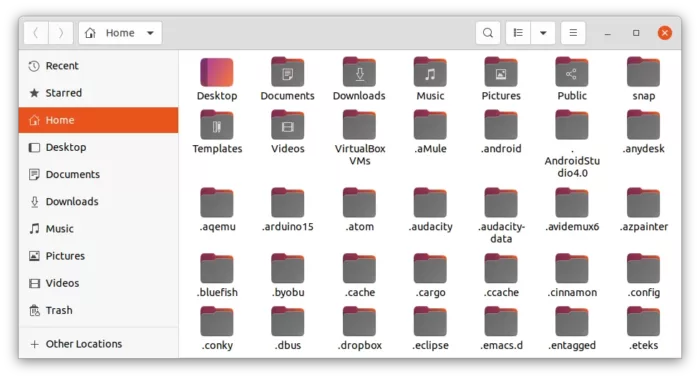Viewport: 700px width, 379px height.
Task: Open Desktop from the sidebar
Action: 98,147
